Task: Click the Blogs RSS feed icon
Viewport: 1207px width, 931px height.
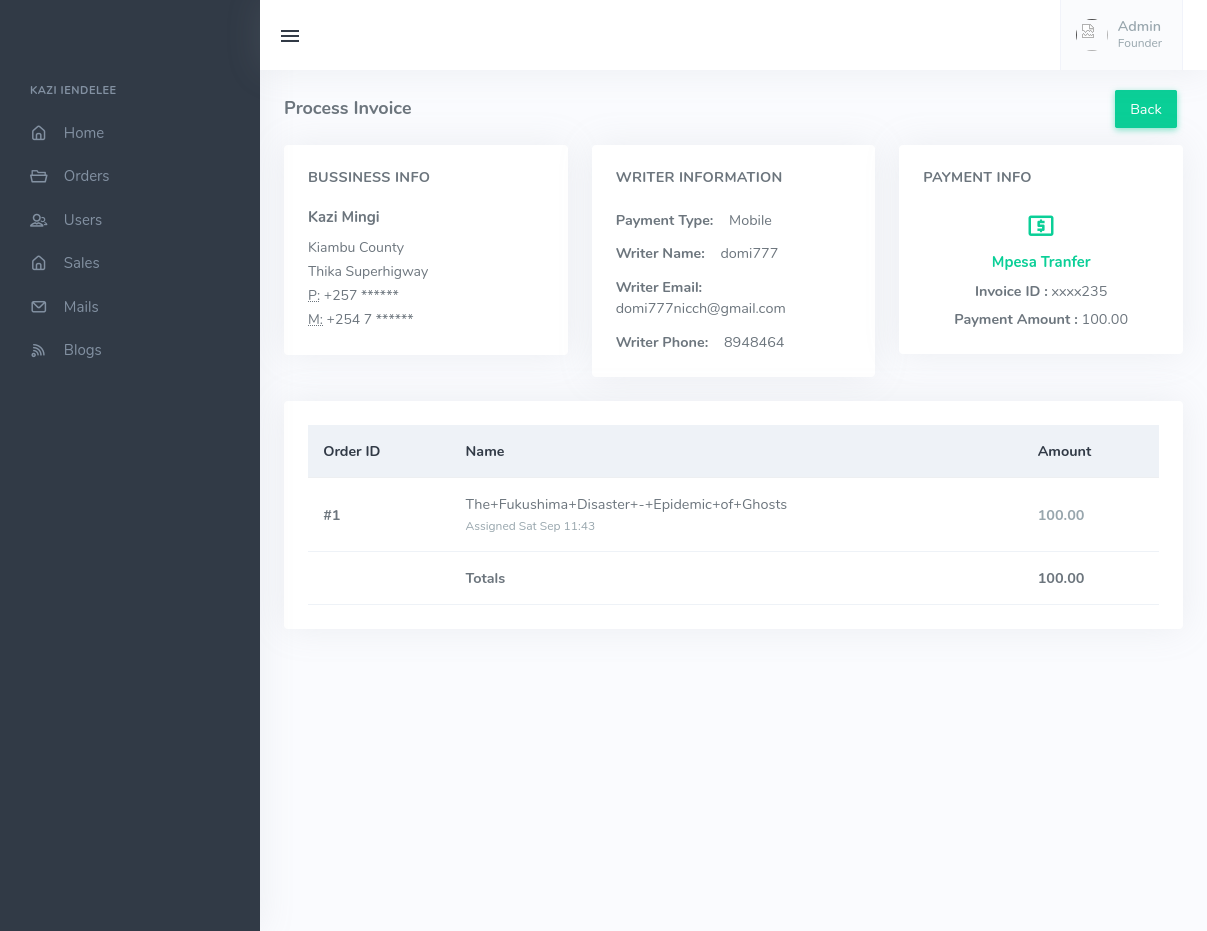Action: tap(39, 350)
